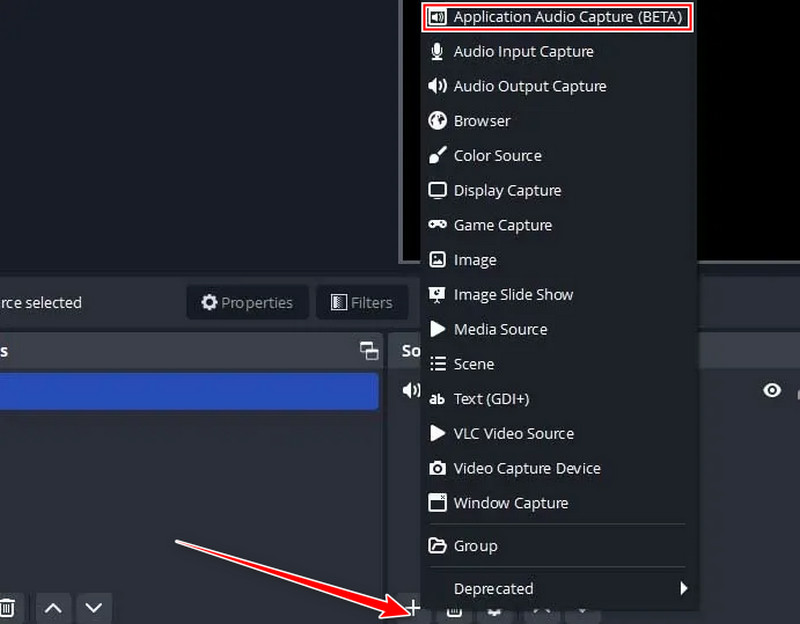The height and width of the screenshot is (624, 800).
Task: Pop out the Scenes dock panel
Action: tap(369, 351)
